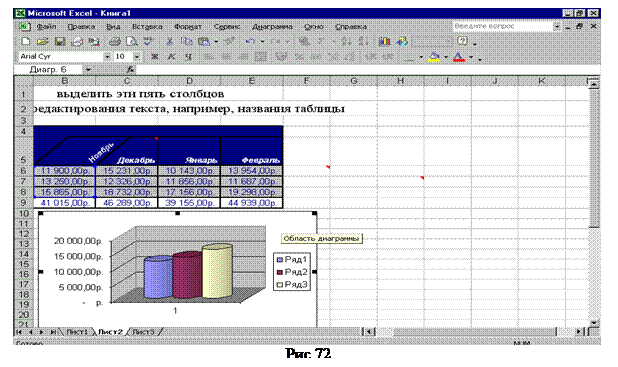Open the Drawing toolbar icon
618x367 pixels.
[x=402, y=41]
